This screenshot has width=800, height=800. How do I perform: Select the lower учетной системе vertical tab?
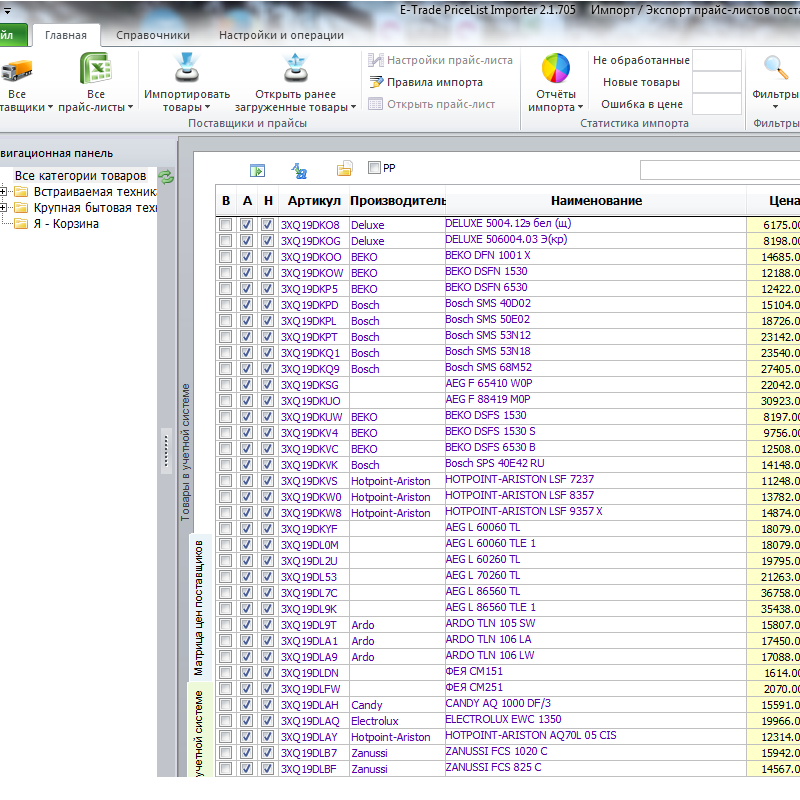pyautogui.click(x=198, y=730)
